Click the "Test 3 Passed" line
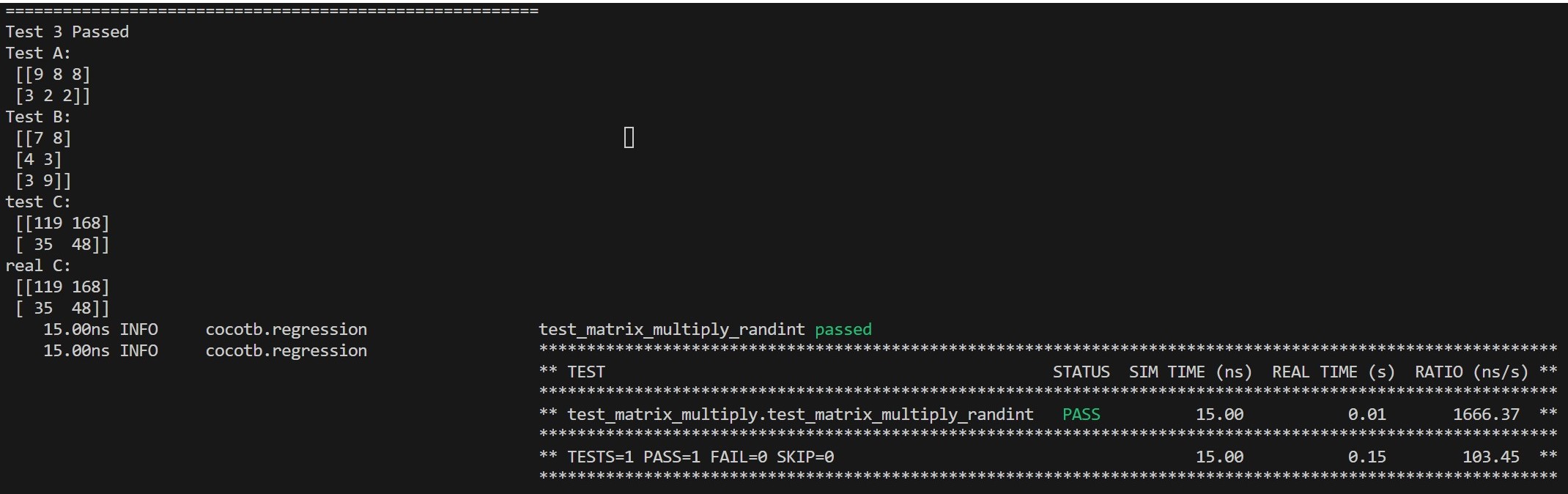The height and width of the screenshot is (494, 1568). (67, 32)
